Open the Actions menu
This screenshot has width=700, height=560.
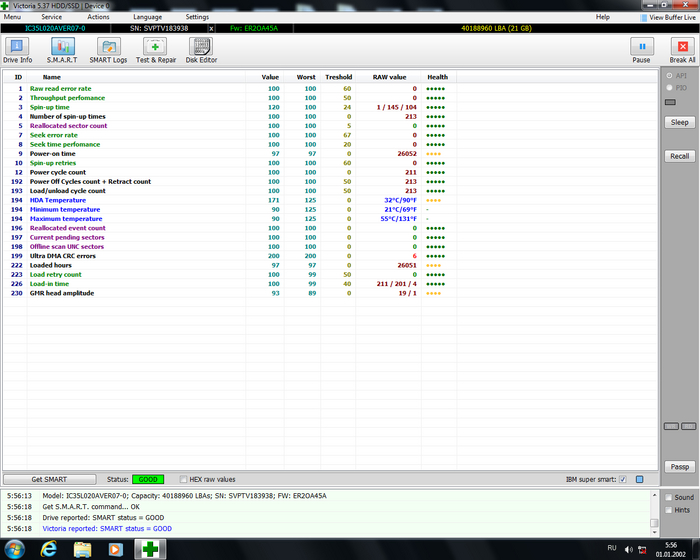pos(98,17)
